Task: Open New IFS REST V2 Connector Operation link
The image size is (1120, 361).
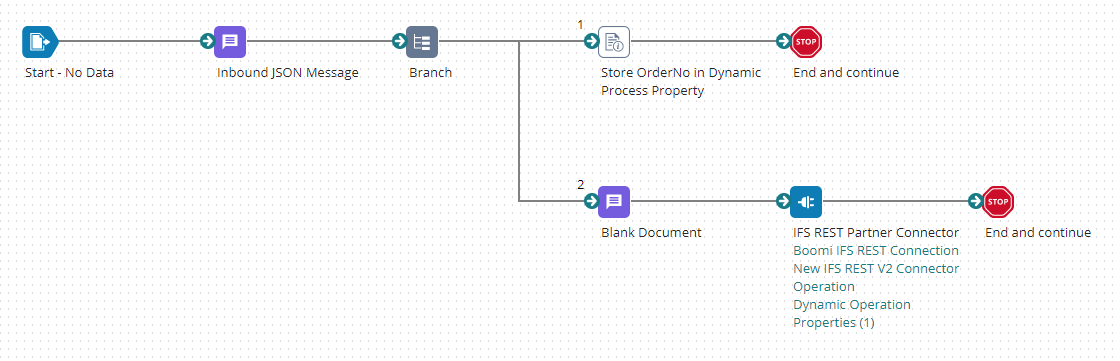Action: (x=876, y=277)
